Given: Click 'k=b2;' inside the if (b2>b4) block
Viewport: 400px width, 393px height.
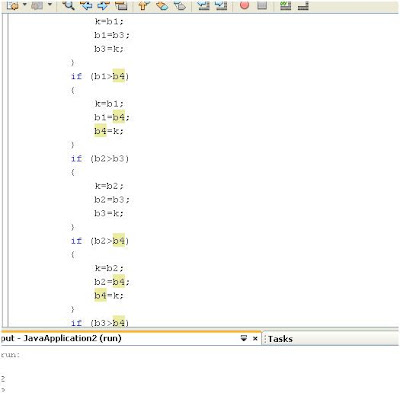Looking at the screenshot, I should click(109, 268).
